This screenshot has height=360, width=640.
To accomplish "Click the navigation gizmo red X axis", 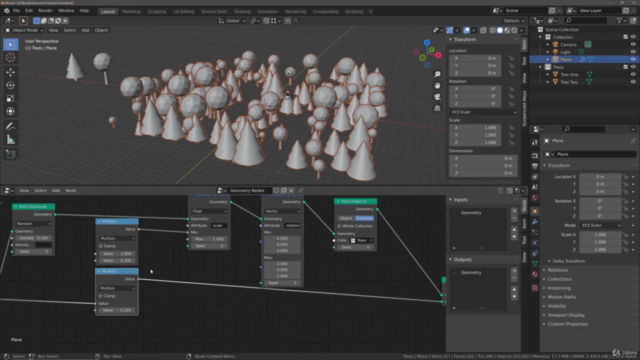I will pyautogui.click(x=438, y=55).
